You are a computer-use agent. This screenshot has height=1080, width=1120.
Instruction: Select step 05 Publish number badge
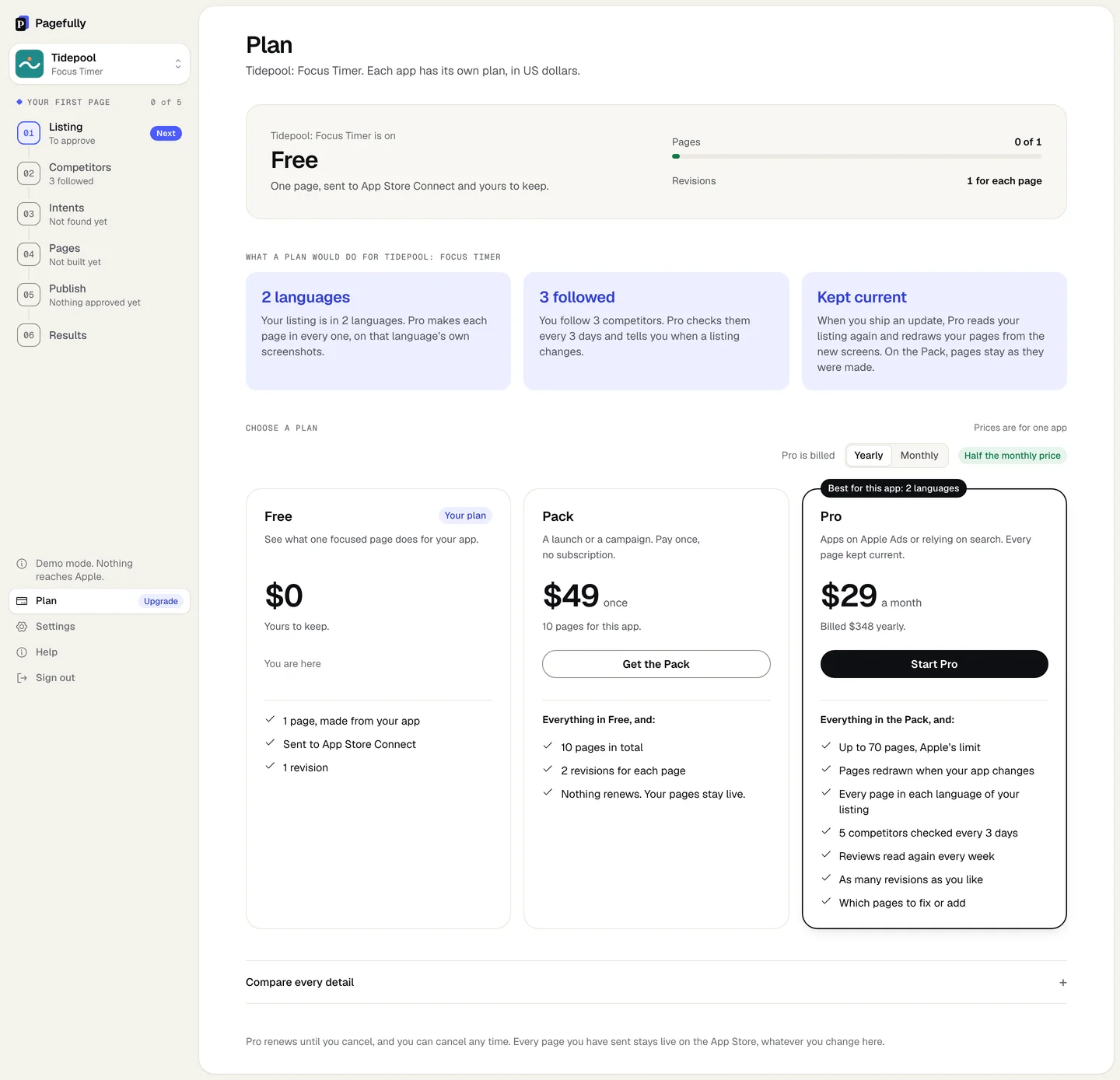tap(29, 295)
